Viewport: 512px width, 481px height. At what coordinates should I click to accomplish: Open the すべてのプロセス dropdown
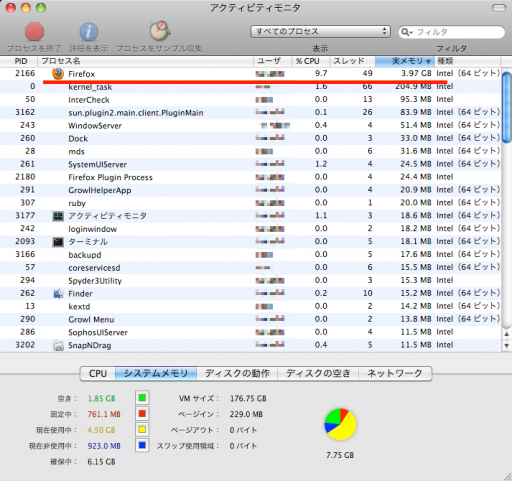click(x=320, y=32)
